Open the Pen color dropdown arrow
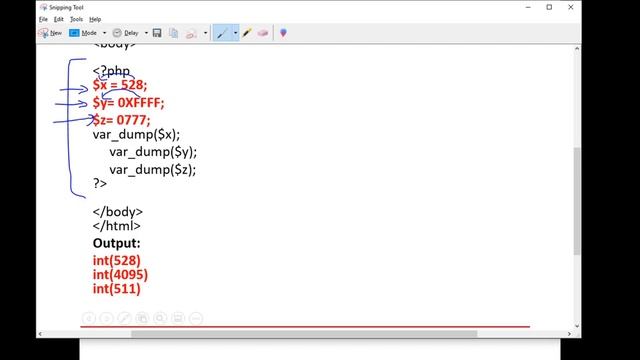The height and width of the screenshot is (360, 640). [x=236, y=33]
